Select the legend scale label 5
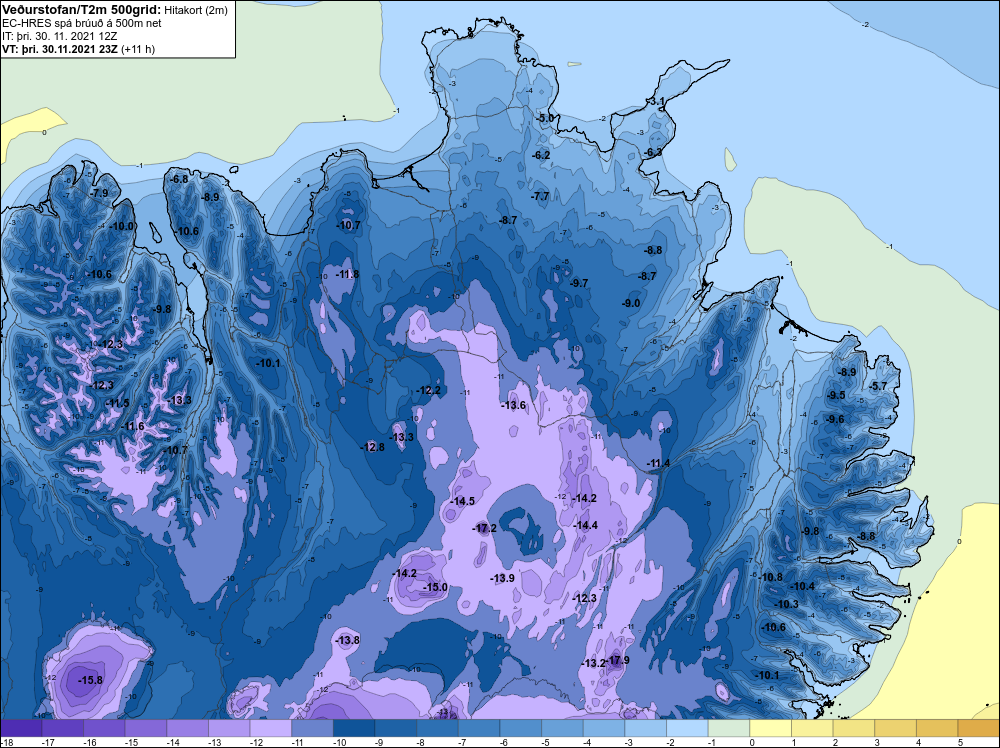Image resolution: width=1000 pixels, height=748 pixels. click(960, 742)
